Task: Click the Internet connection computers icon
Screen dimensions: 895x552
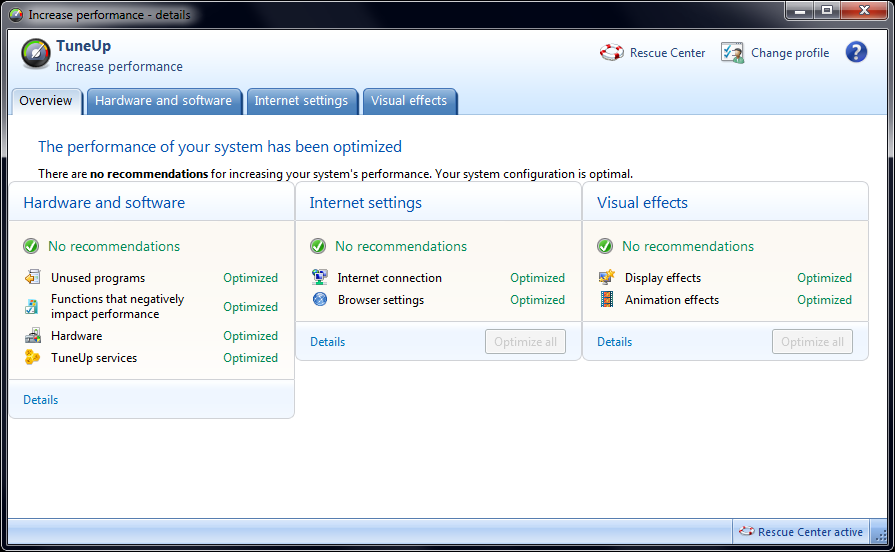Action: pyautogui.click(x=320, y=277)
